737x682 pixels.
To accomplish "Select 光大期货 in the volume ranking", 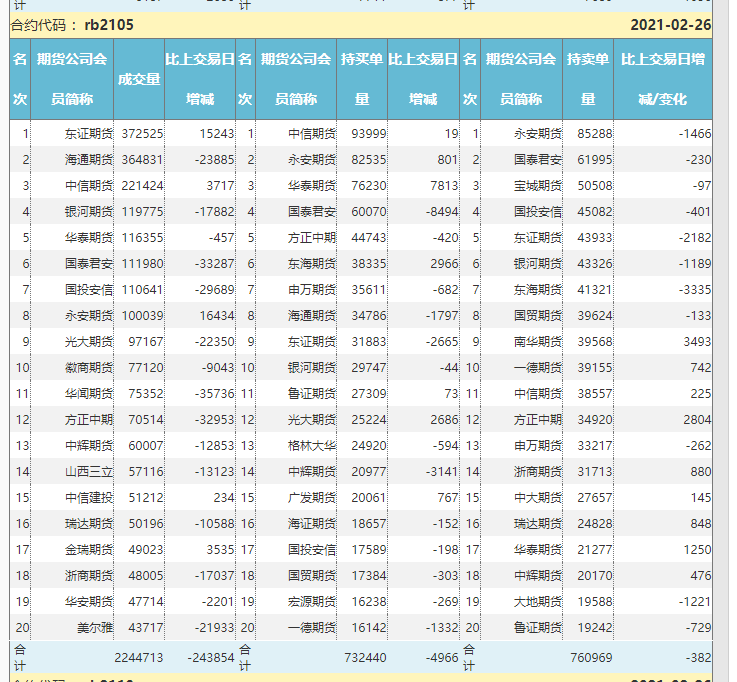I will (x=89, y=342).
